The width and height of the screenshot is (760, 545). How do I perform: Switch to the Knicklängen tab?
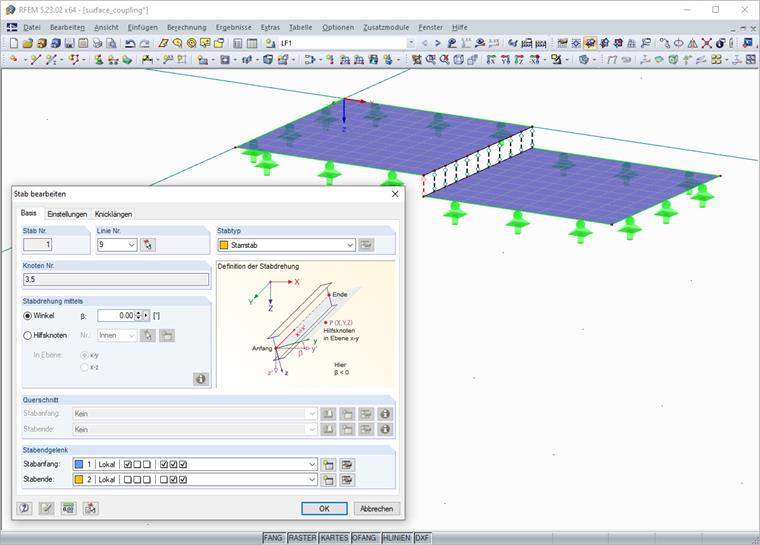tap(113, 214)
